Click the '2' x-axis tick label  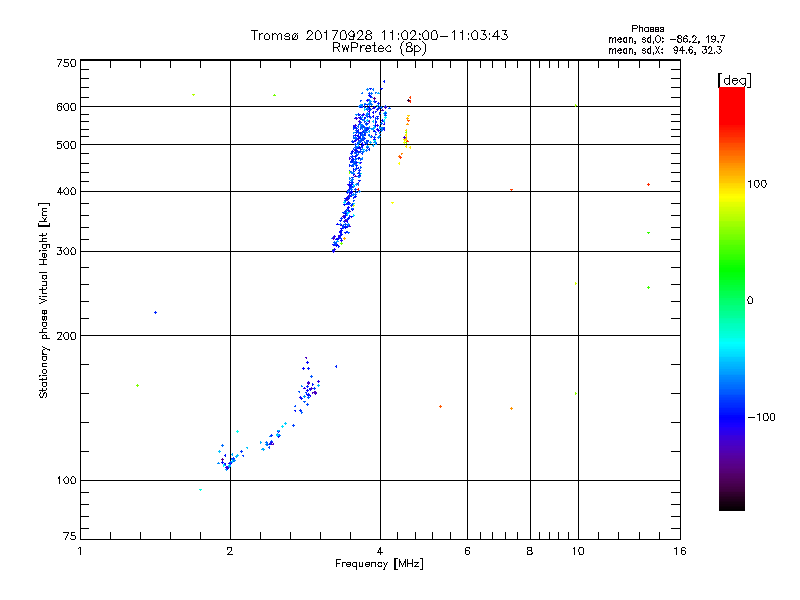230,551
